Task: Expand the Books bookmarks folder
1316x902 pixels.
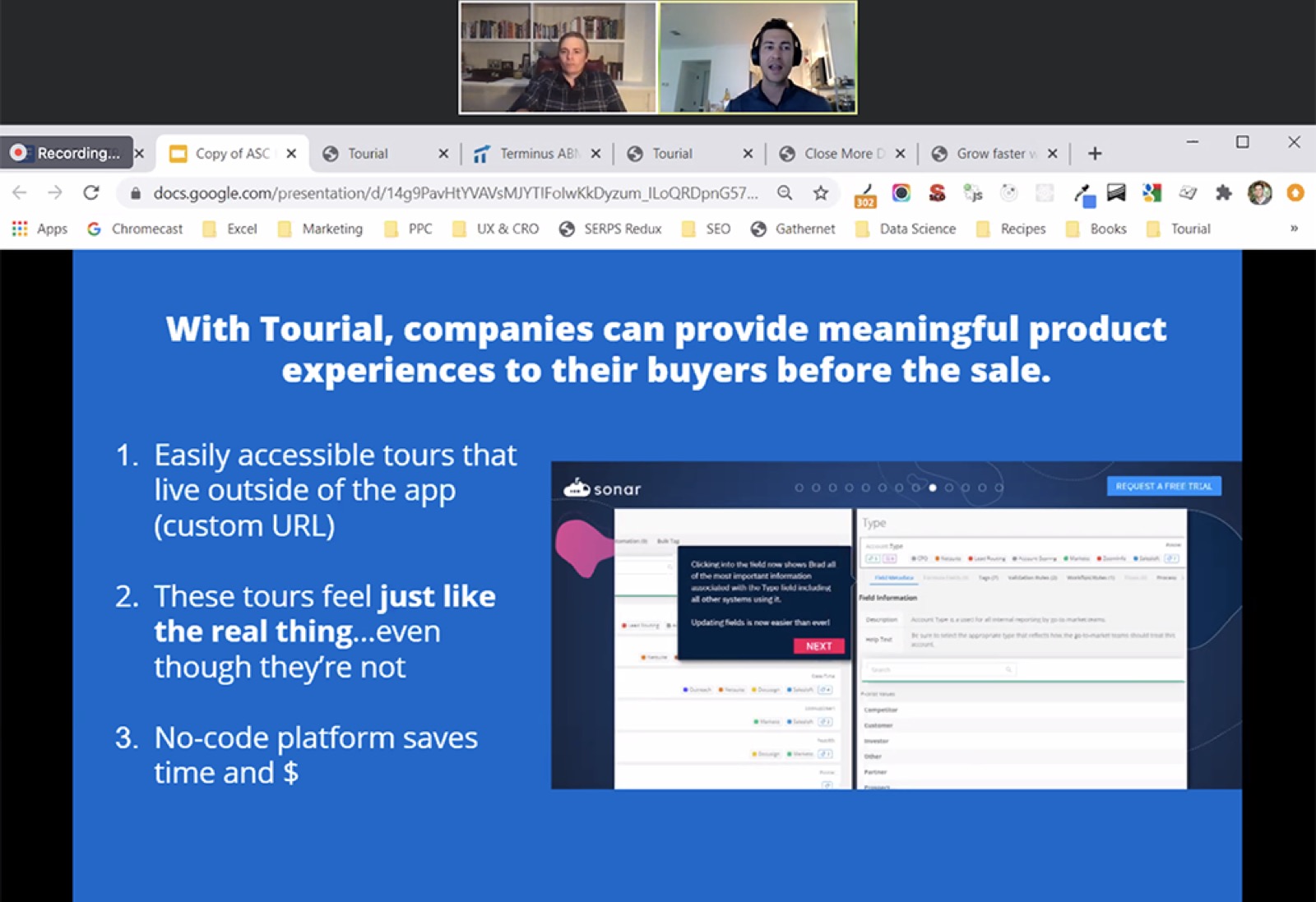Action: (x=1096, y=229)
